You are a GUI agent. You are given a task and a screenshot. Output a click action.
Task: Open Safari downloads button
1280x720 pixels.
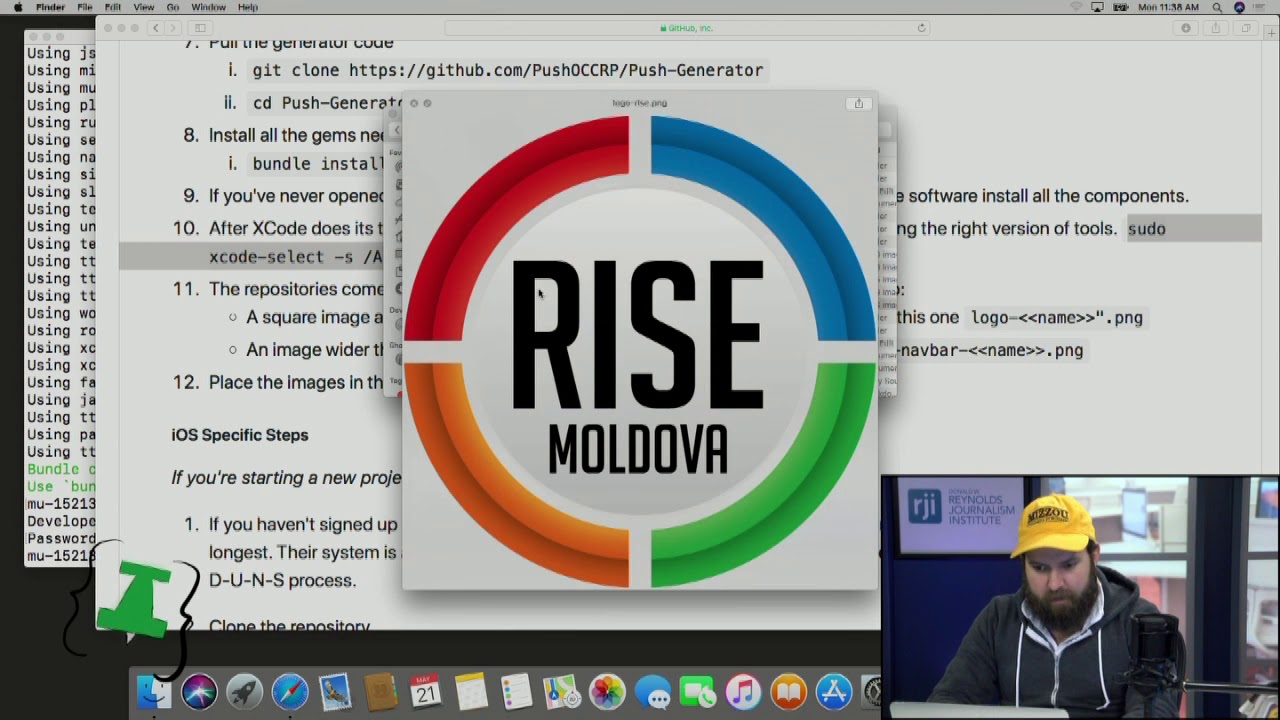[x=1186, y=28]
